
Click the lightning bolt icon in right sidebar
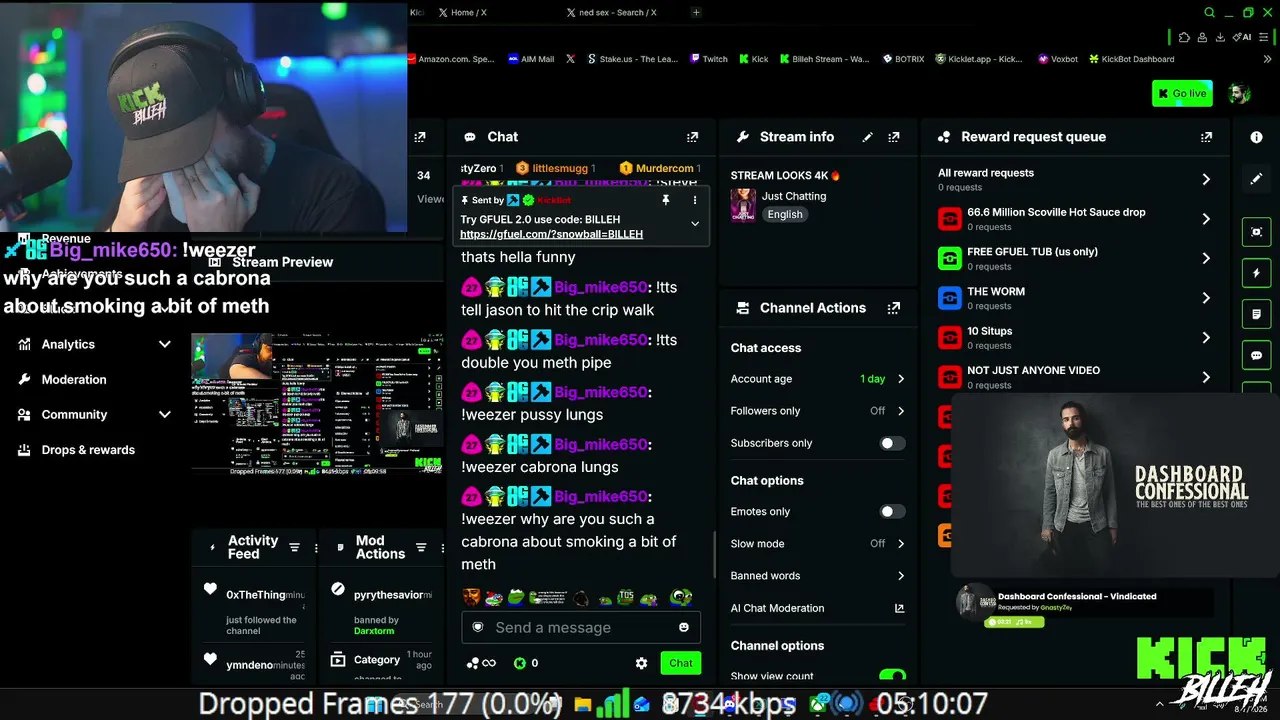pyautogui.click(x=1257, y=273)
